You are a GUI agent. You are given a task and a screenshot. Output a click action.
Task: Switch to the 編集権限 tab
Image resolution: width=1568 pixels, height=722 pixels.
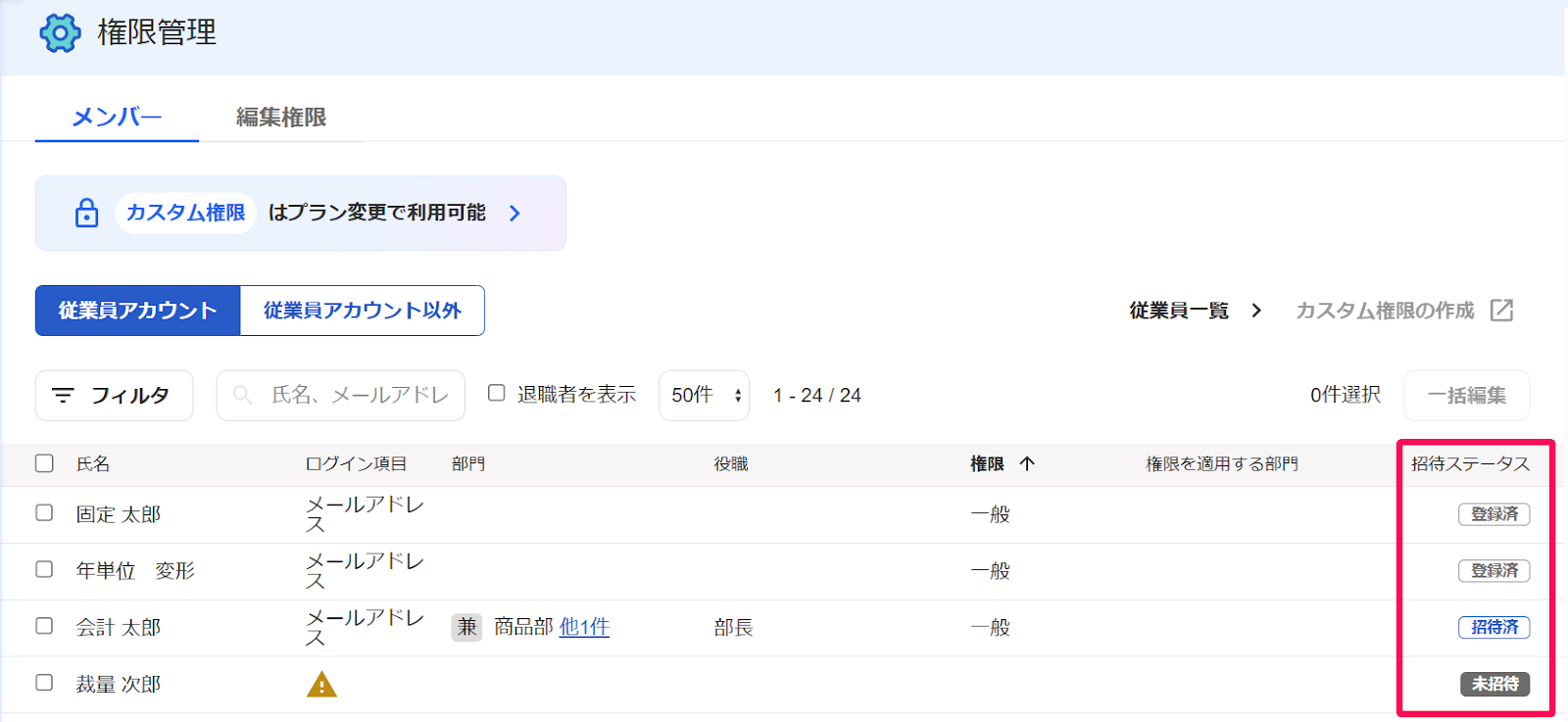[281, 118]
